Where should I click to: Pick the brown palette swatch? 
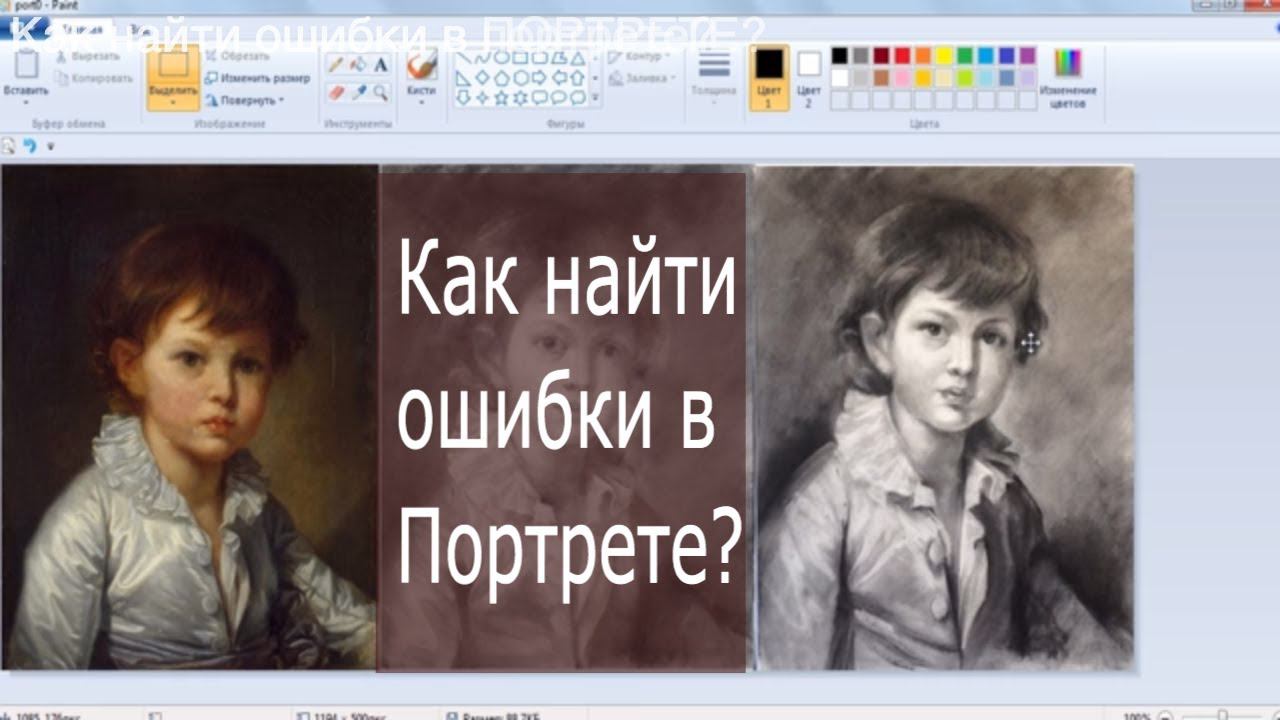coord(881,78)
